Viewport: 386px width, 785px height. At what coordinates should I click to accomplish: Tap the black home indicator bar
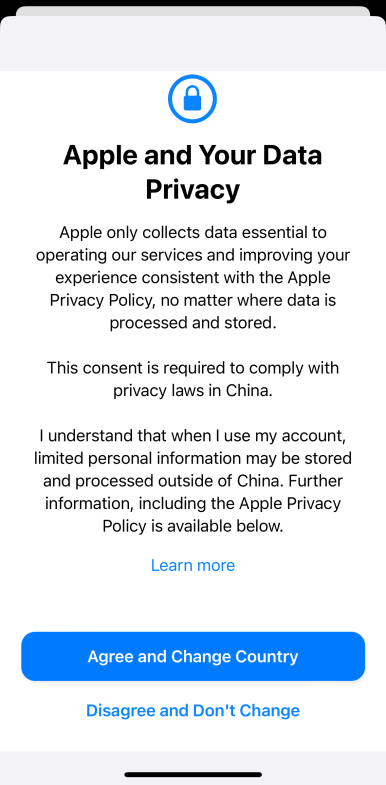(193, 774)
